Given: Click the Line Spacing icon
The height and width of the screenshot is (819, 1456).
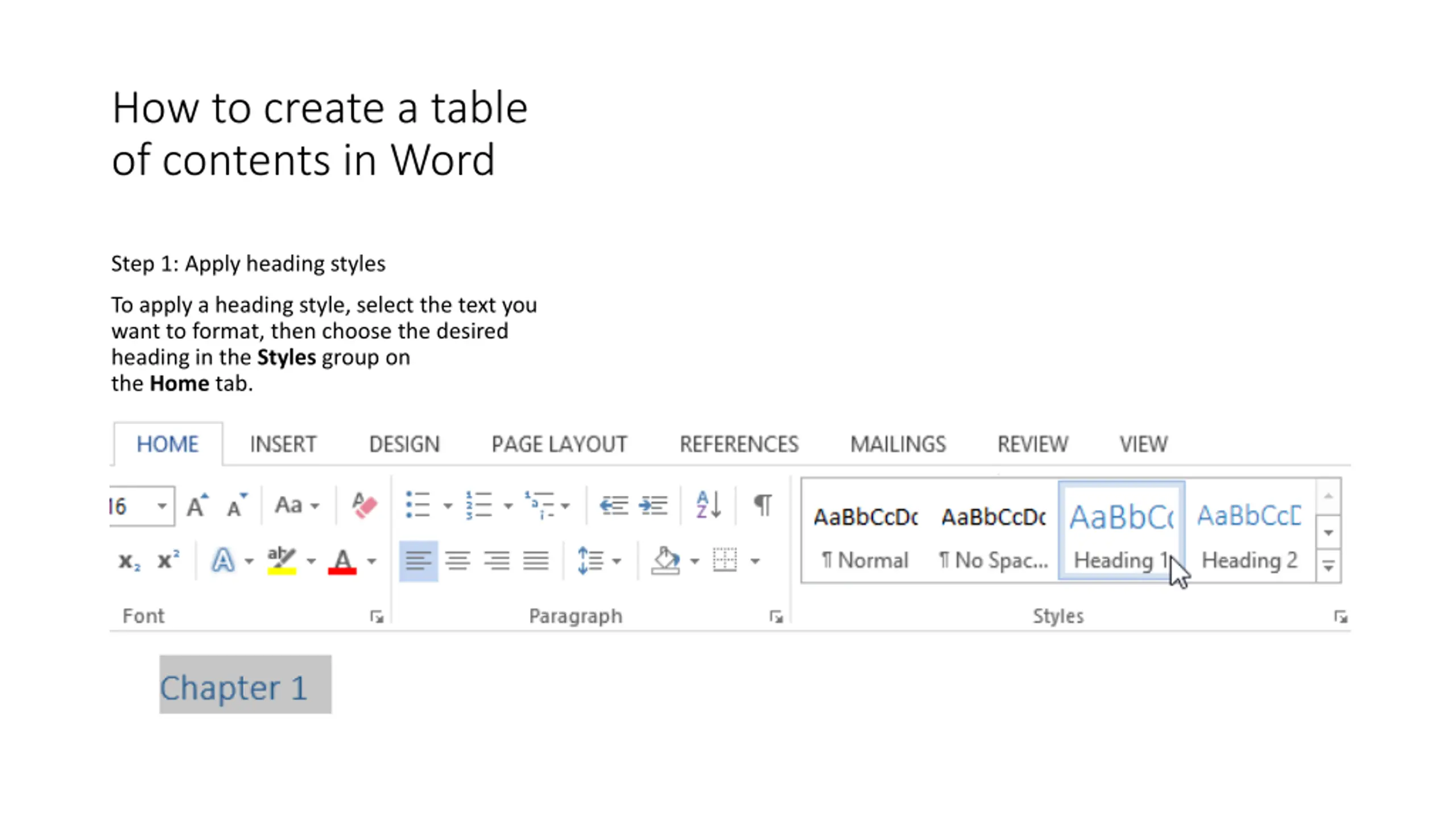Looking at the screenshot, I should click(x=590, y=561).
